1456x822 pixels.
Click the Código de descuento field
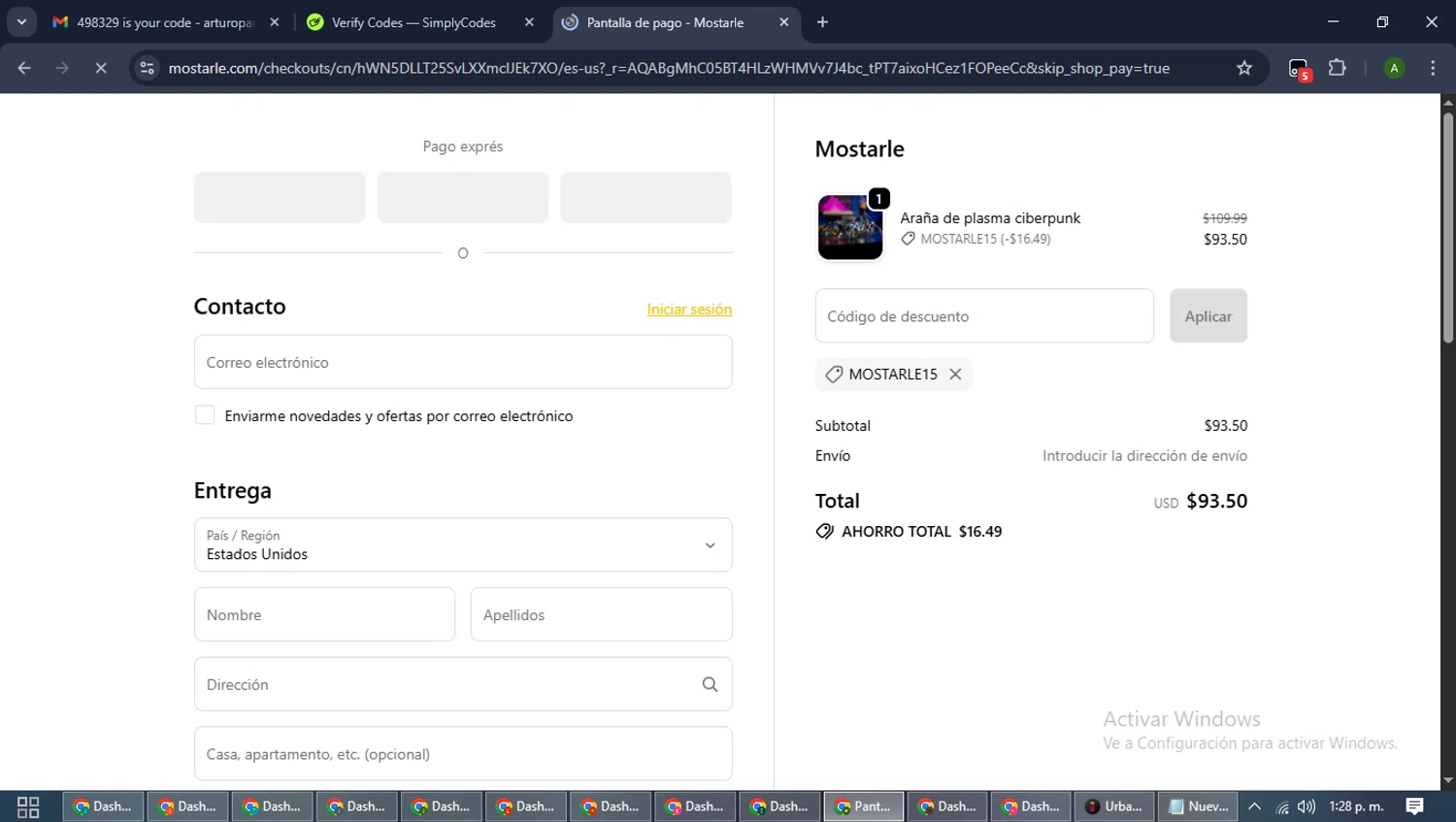click(x=984, y=315)
